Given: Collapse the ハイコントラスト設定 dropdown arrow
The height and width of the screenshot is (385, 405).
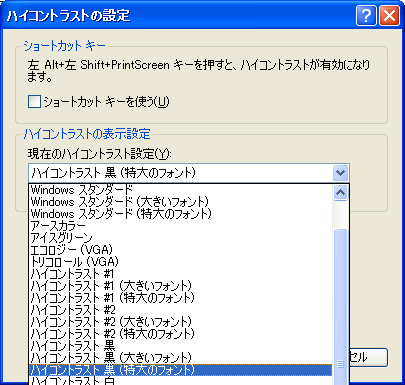Looking at the screenshot, I should [340, 173].
